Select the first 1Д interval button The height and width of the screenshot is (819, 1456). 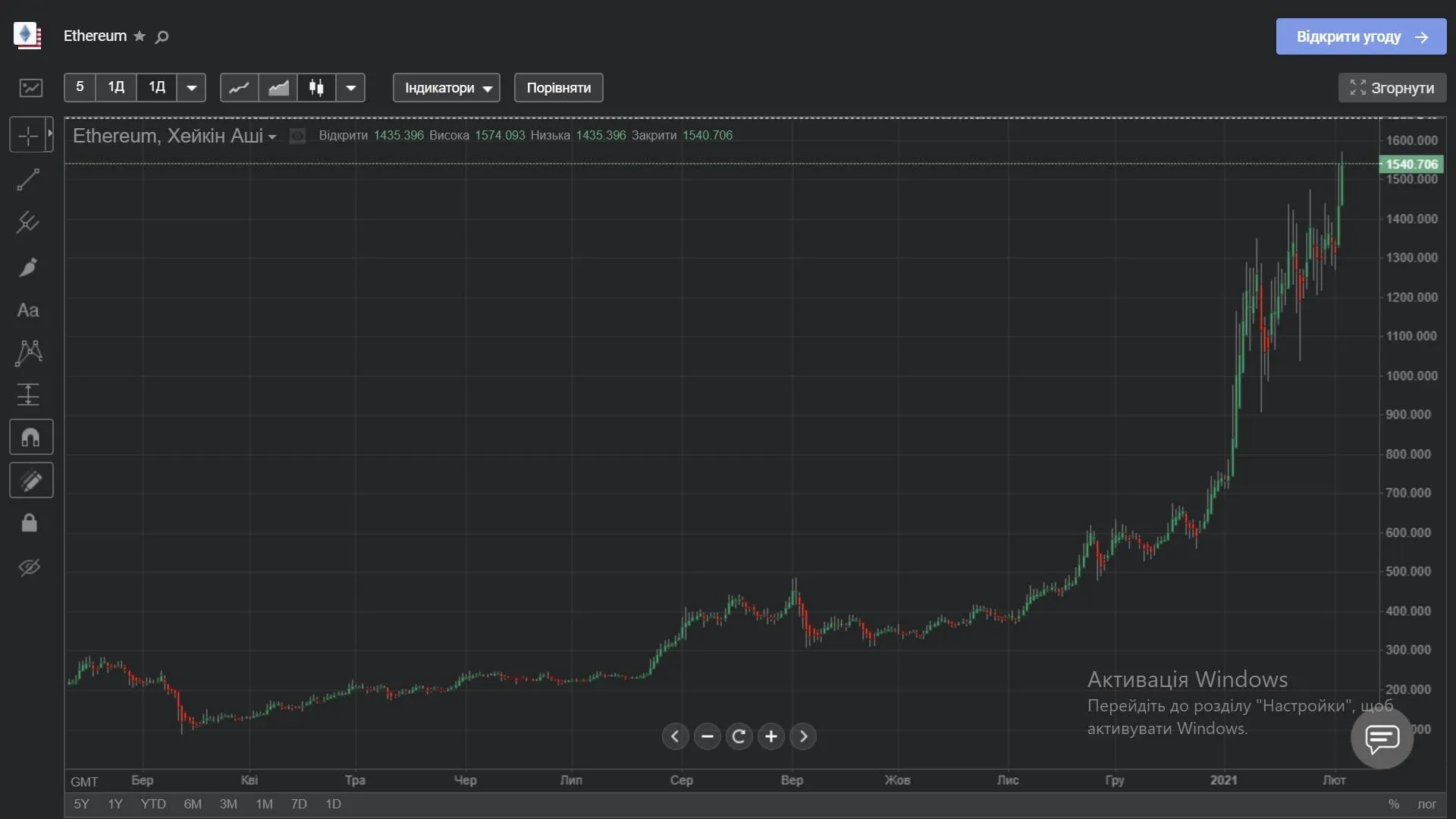click(116, 87)
